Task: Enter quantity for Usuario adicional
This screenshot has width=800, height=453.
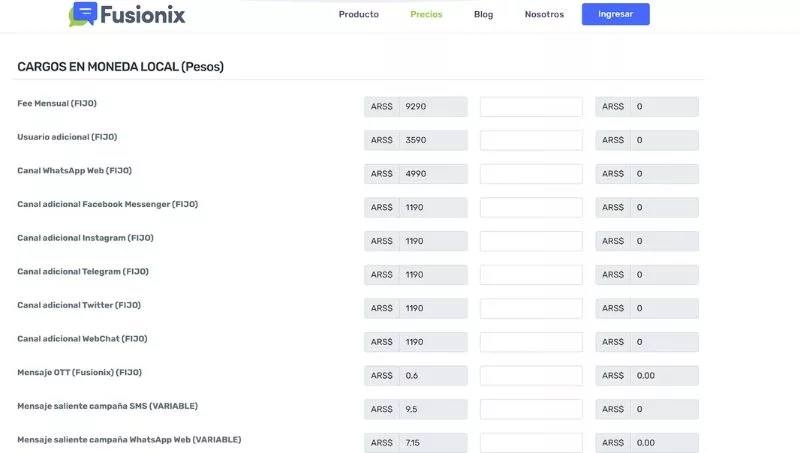Action: pos(531,140)
